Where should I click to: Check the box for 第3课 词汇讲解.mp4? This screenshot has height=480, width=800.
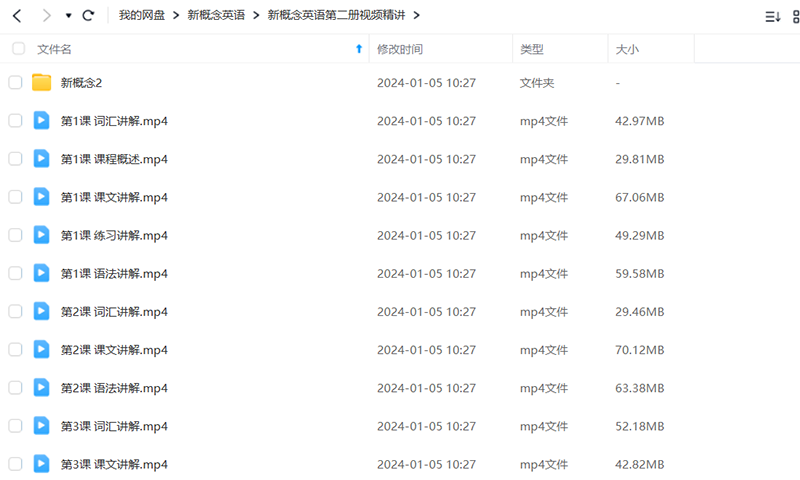tap(15, 426)
